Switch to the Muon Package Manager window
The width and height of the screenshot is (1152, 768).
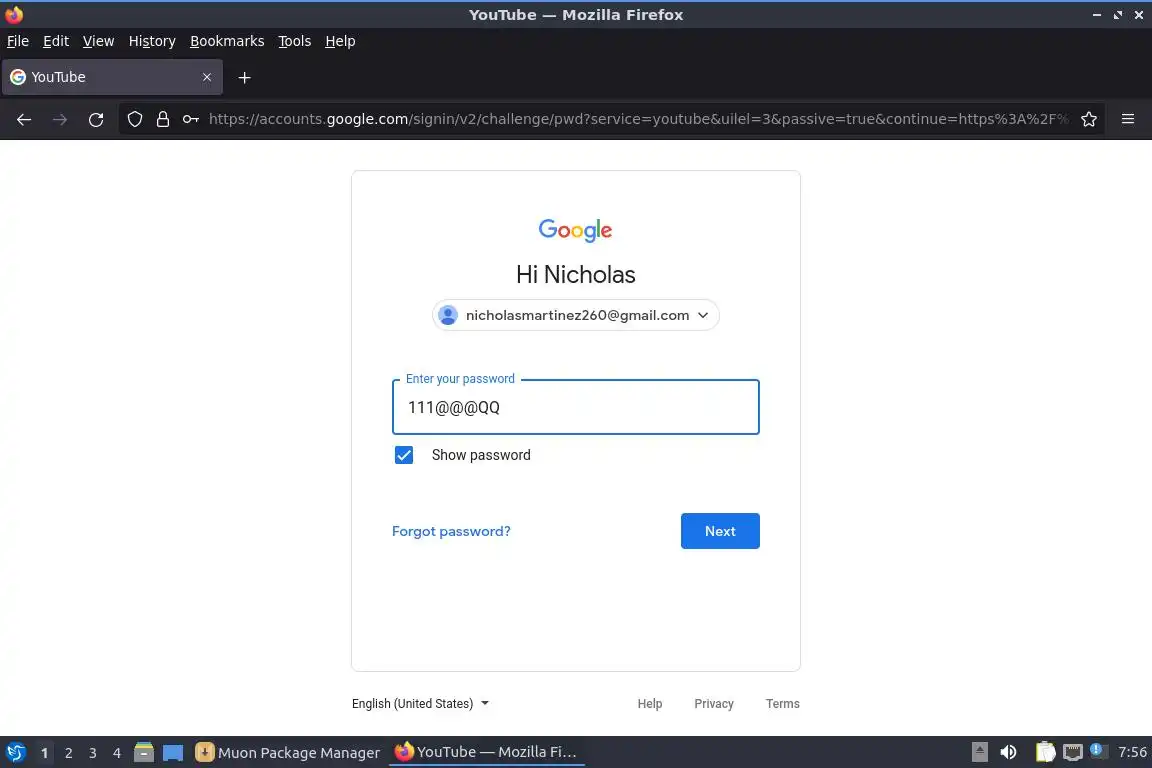coord(288,752)
